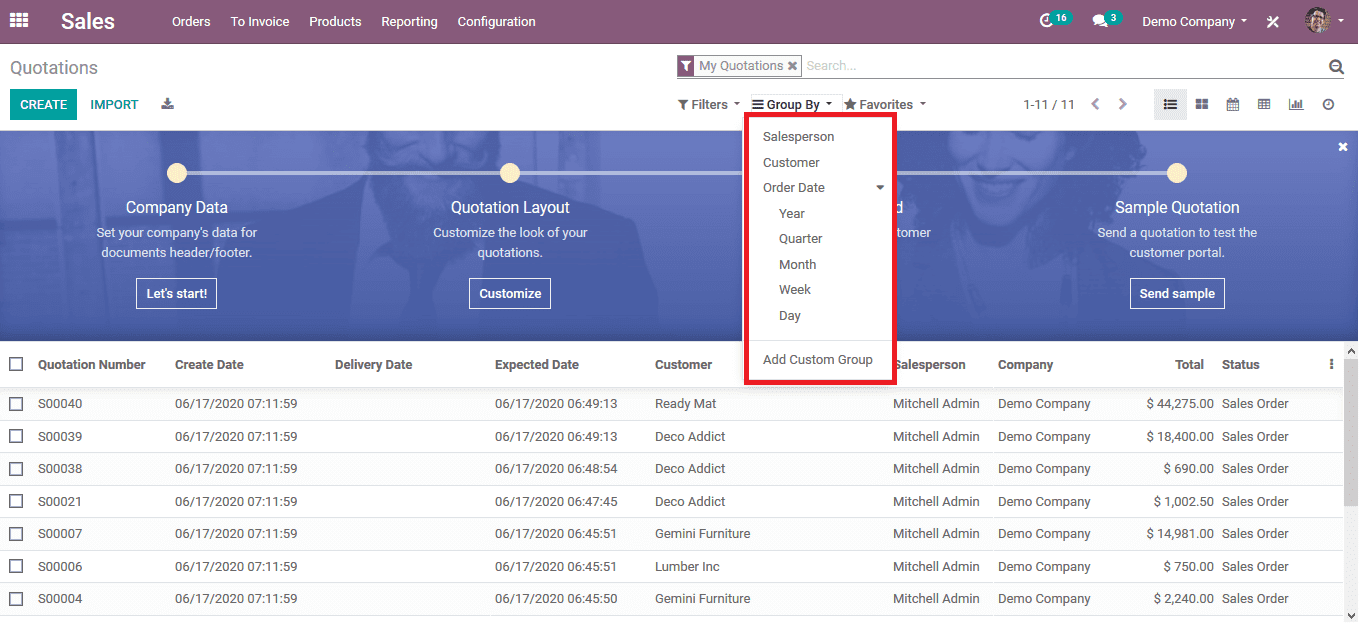This screenshot has height=625, width=1361.
Task: Click the search magnifier icon
Action: pyautogui.click(x=1336, y=67)
